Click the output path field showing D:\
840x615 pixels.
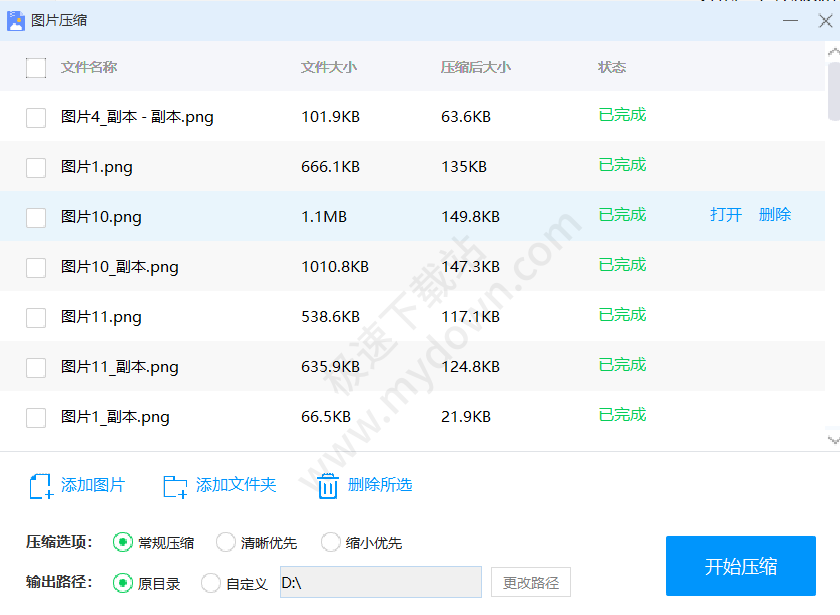point(378,583)
